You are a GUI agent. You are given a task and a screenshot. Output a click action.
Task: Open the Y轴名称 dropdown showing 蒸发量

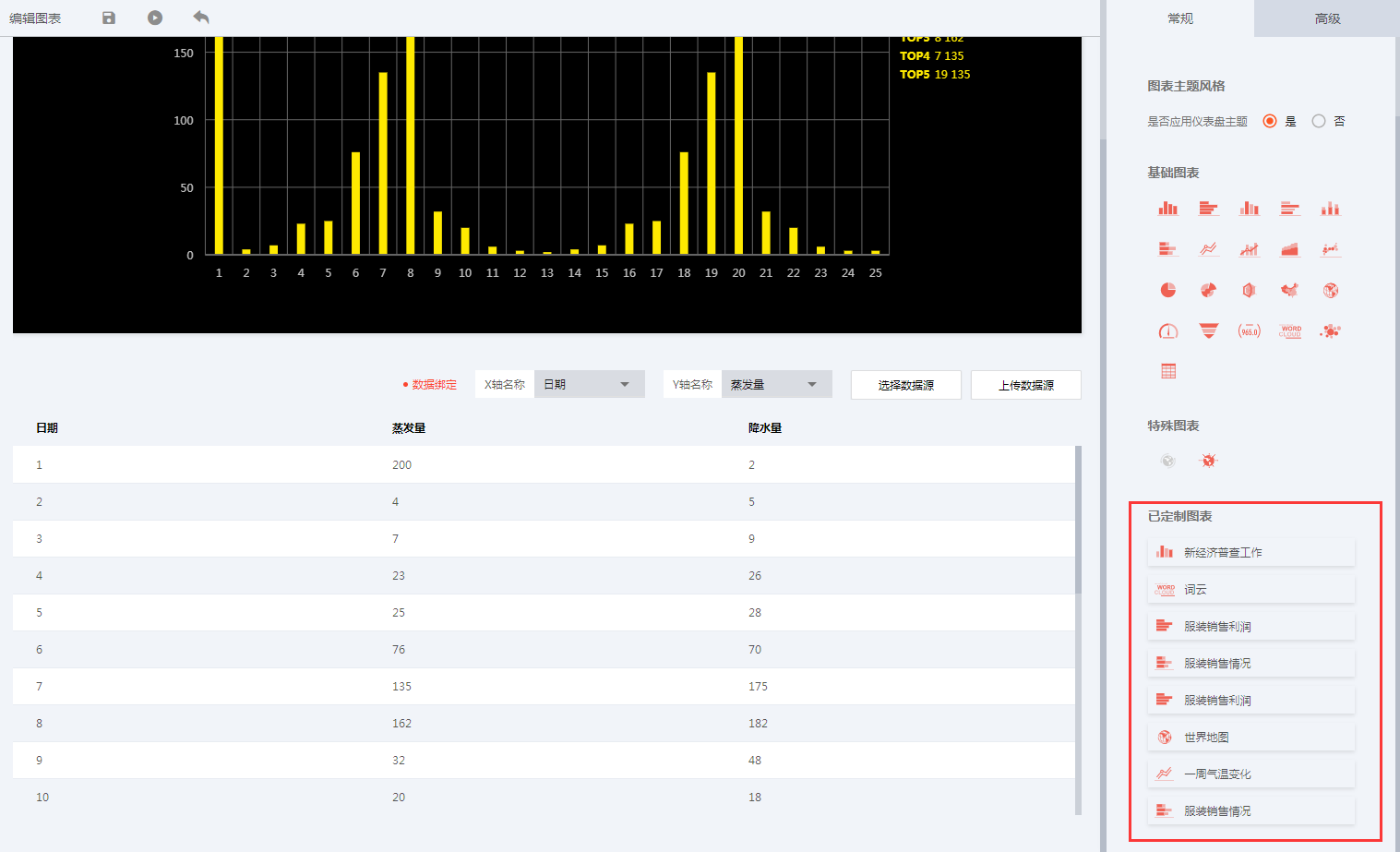point(777,384)
